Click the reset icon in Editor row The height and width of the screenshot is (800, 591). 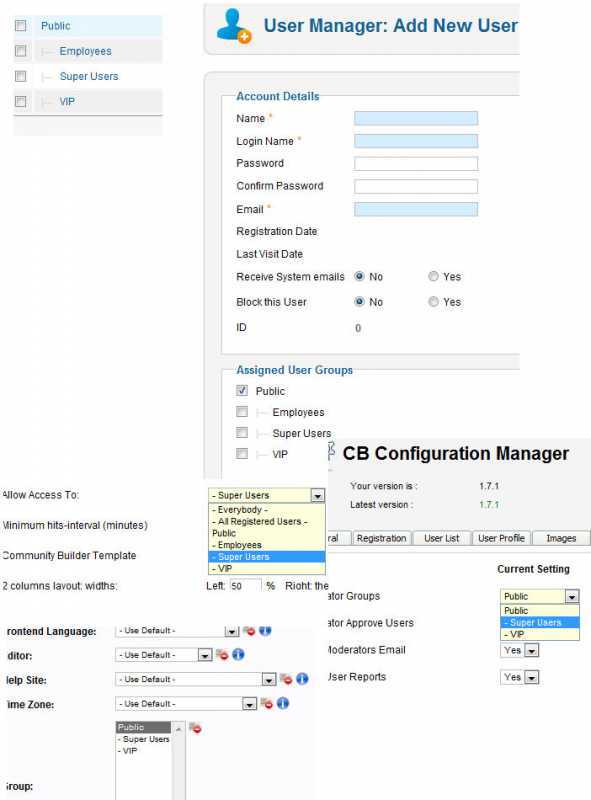coord(222,655)
